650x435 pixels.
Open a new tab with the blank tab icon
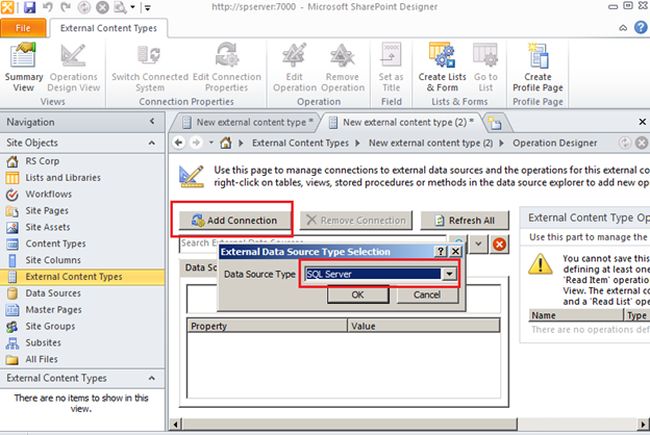[495, 123]
